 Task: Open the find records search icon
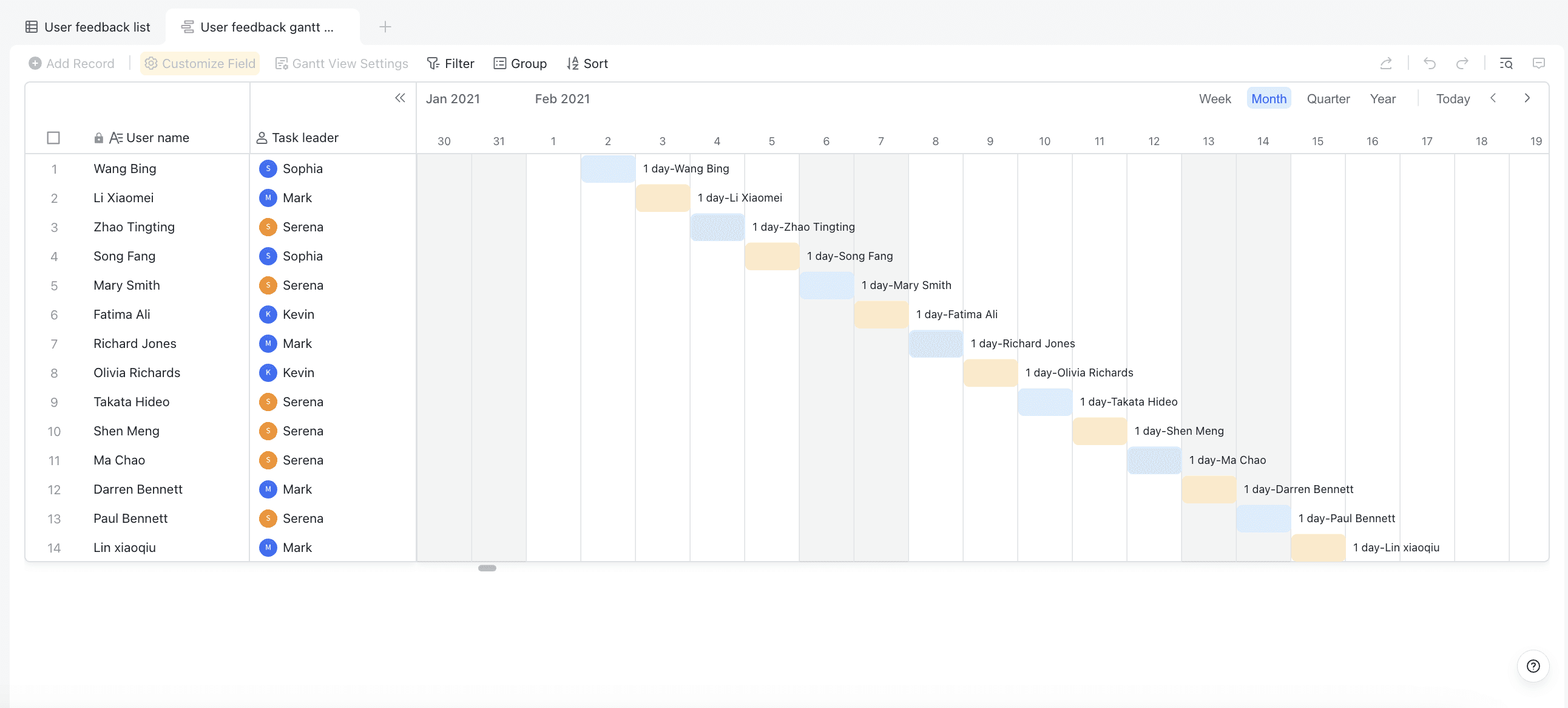click(1506, 63)
